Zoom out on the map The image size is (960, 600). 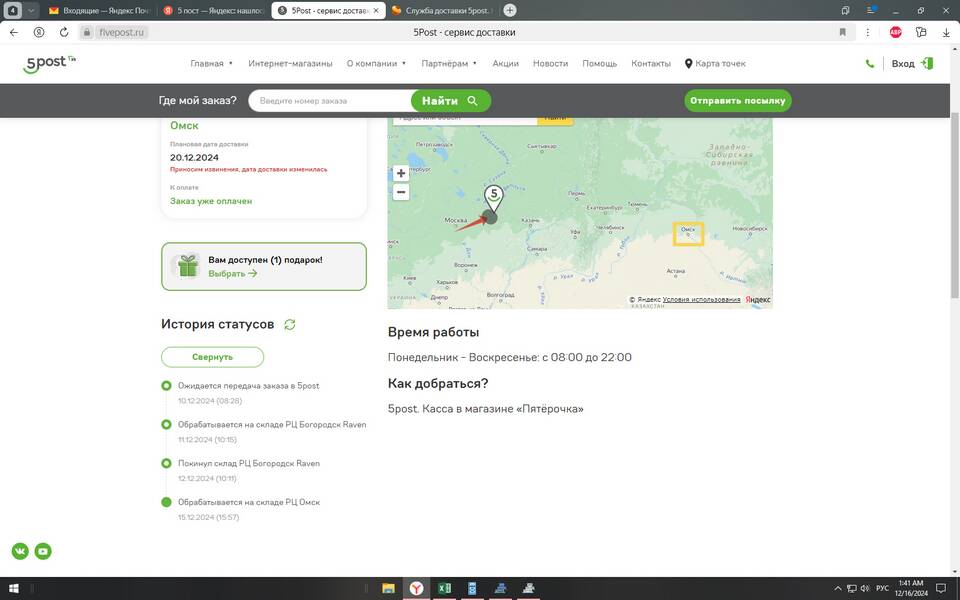401,192
